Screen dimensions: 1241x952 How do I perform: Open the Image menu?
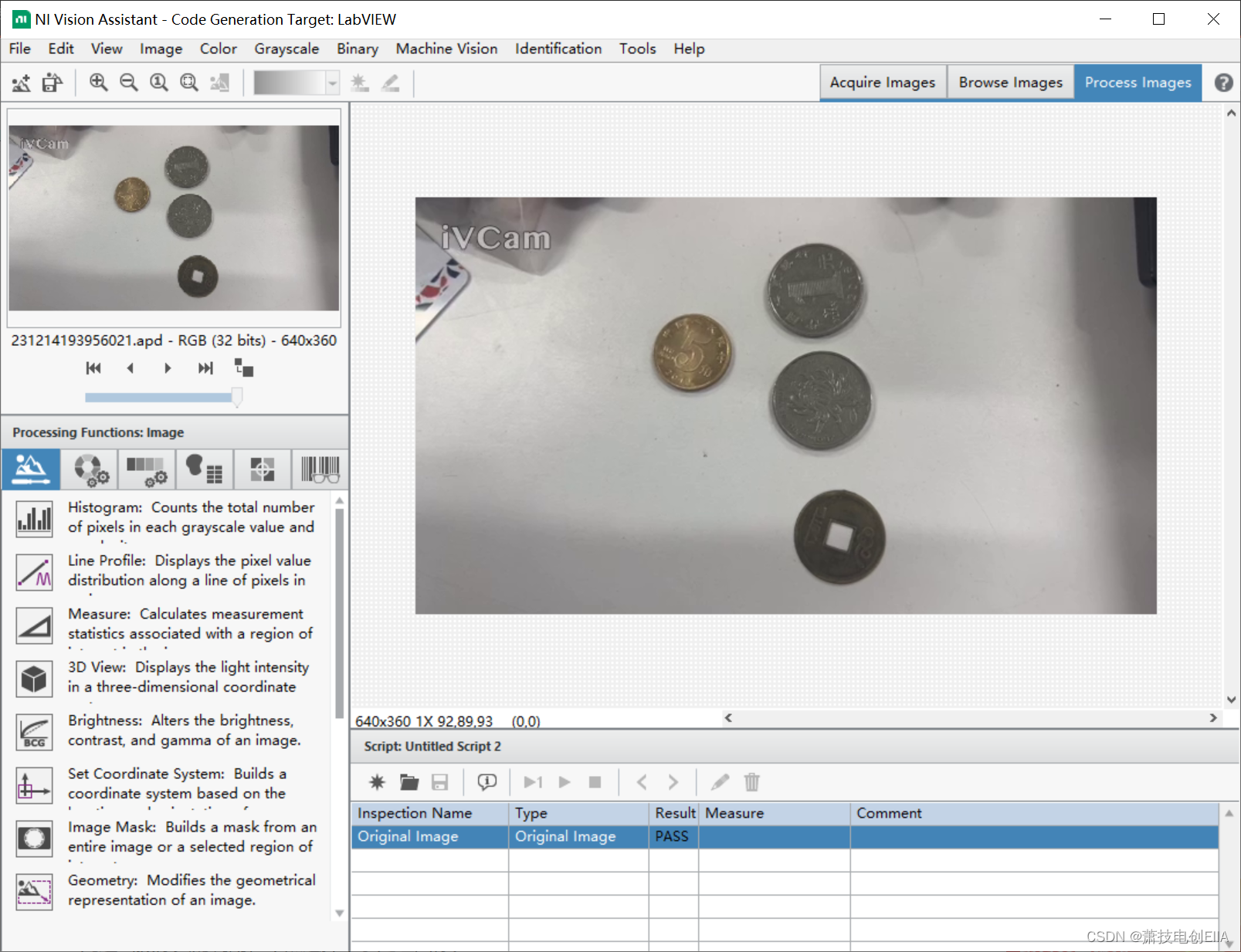click(x=161, y=49)
